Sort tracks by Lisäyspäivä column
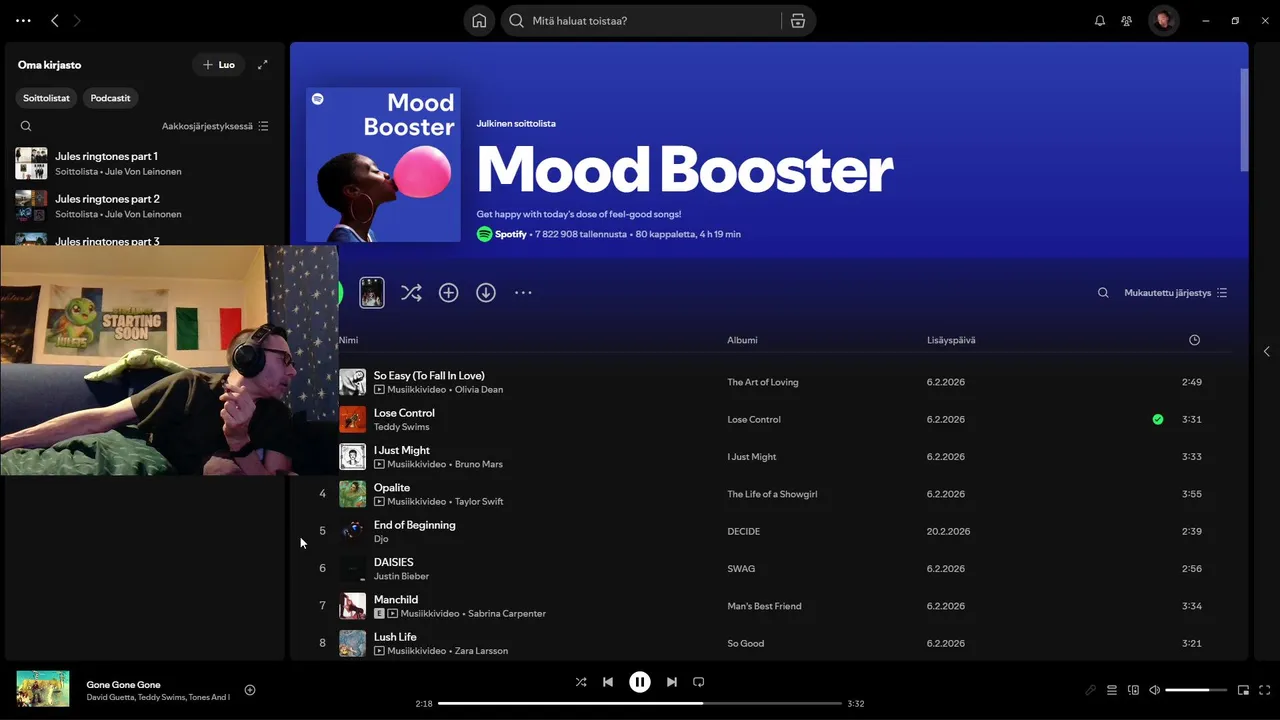 pyautogui.click(x=951, y=340)
